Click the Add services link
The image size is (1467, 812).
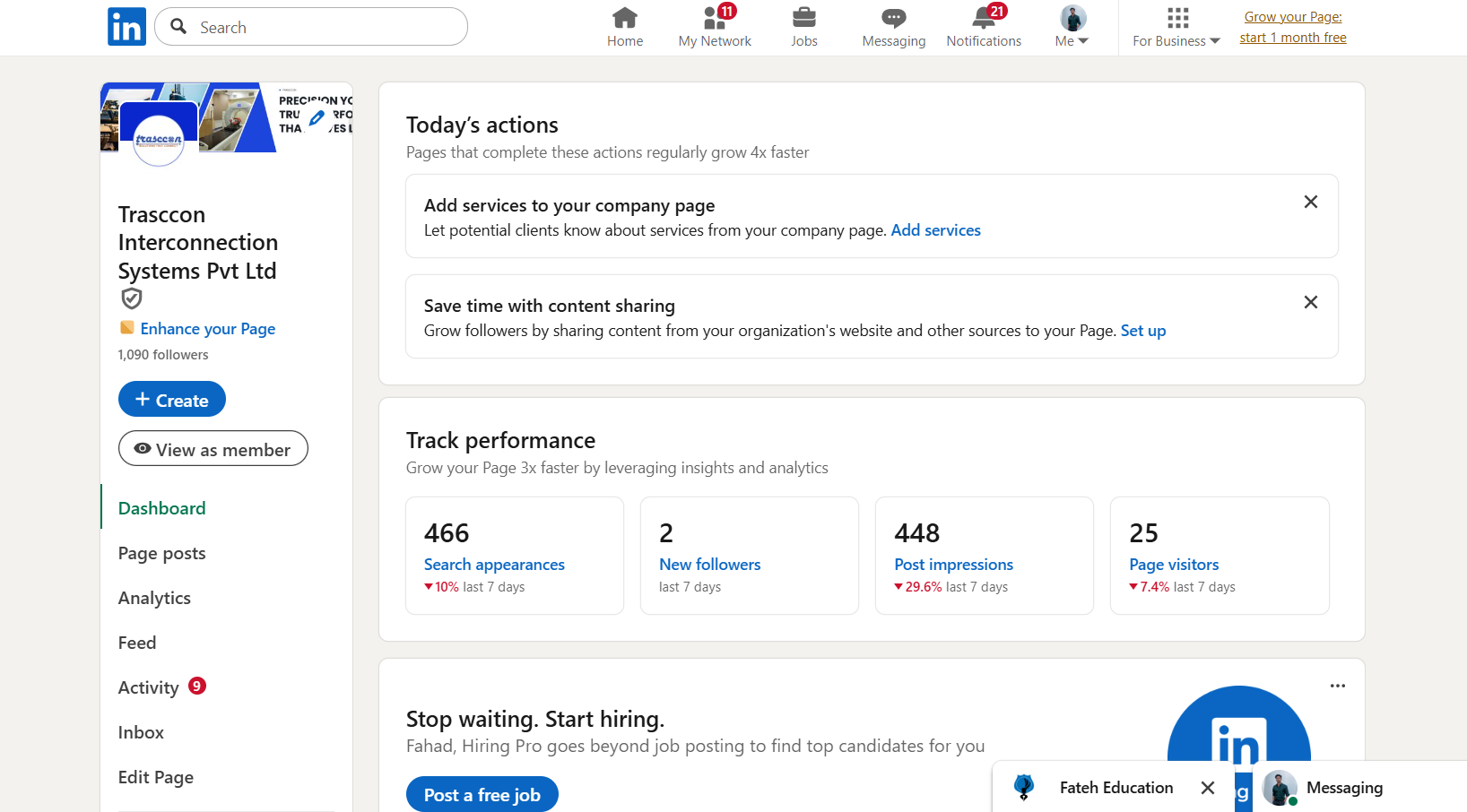point(935,230)
